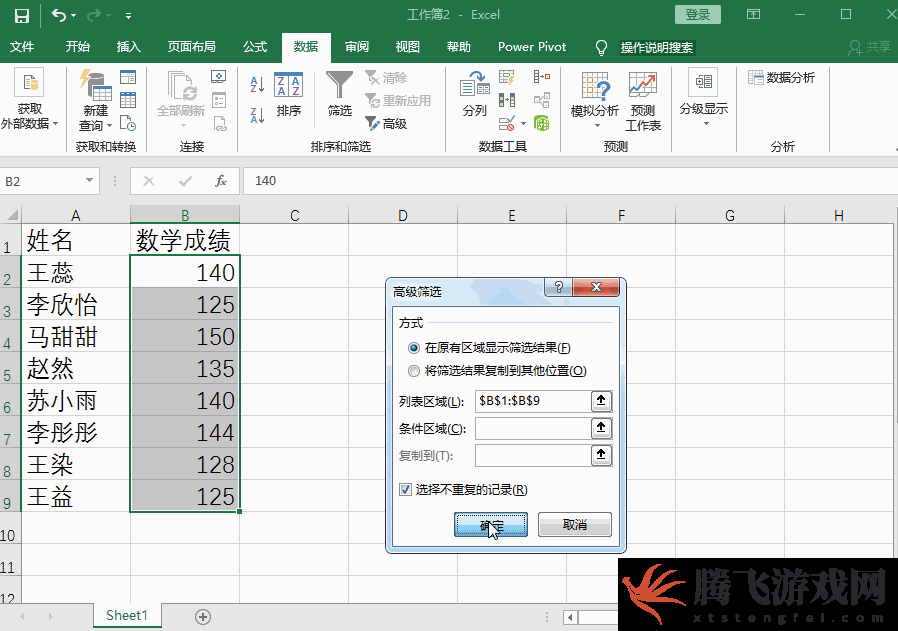
Task: Click the formula bar showing 140
Action: [x=570, y=181]
